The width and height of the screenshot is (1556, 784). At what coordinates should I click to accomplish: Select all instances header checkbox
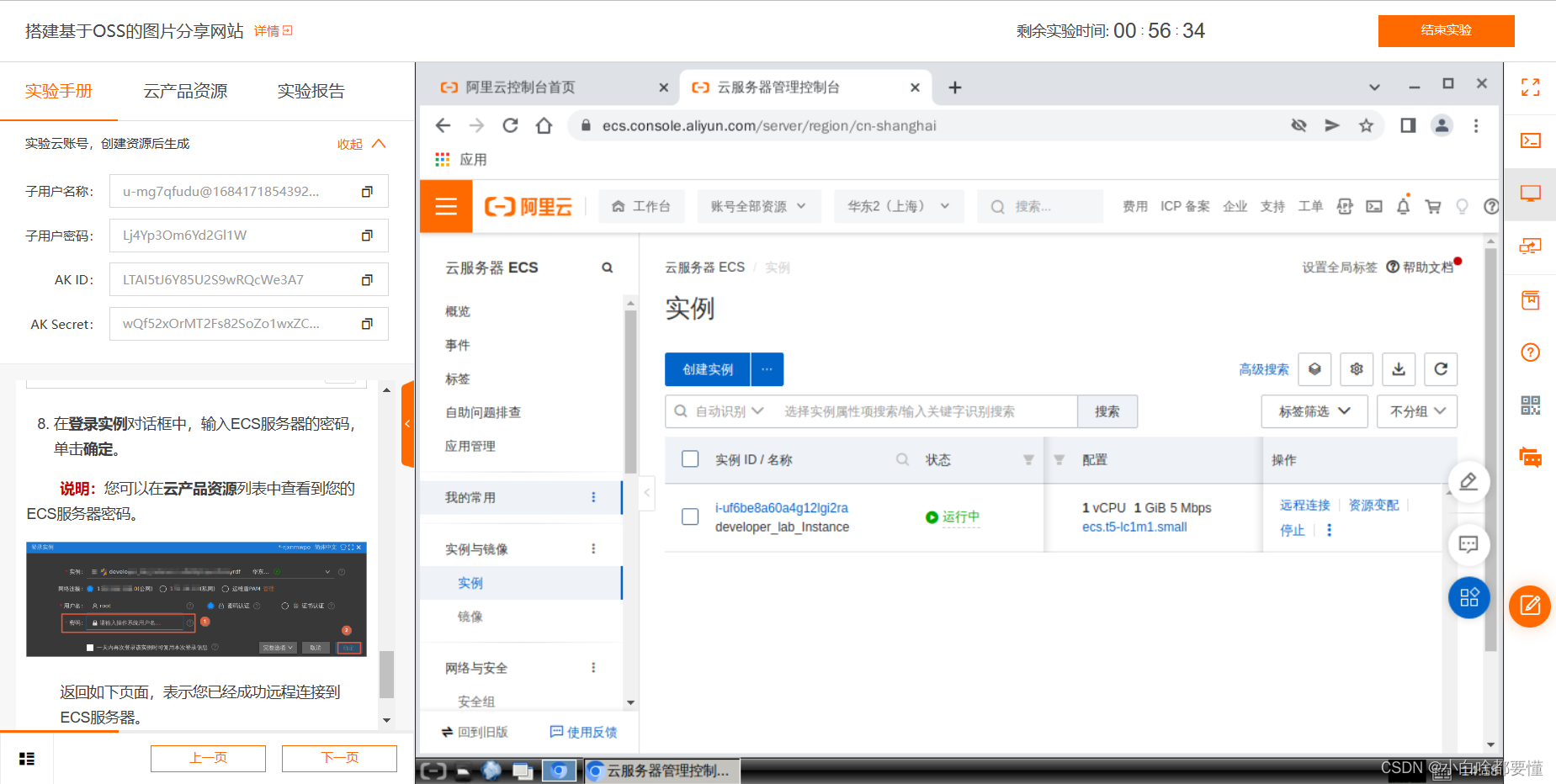point(690,459)
